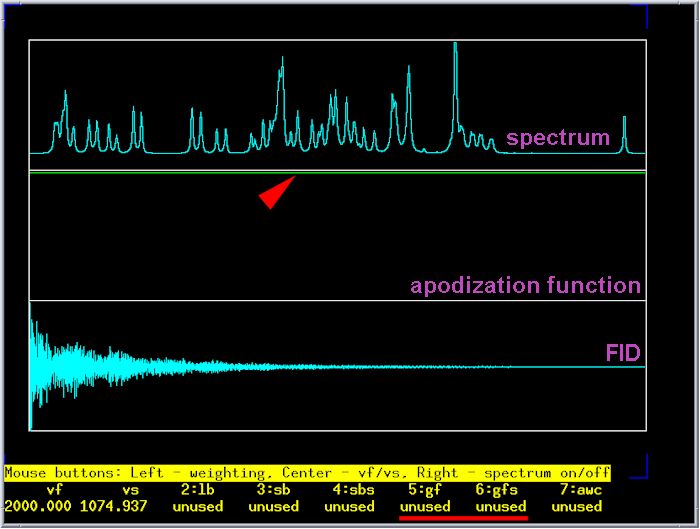Click the unused value under 5:gf
The image size is (700, 529).
tap(425, 507)
